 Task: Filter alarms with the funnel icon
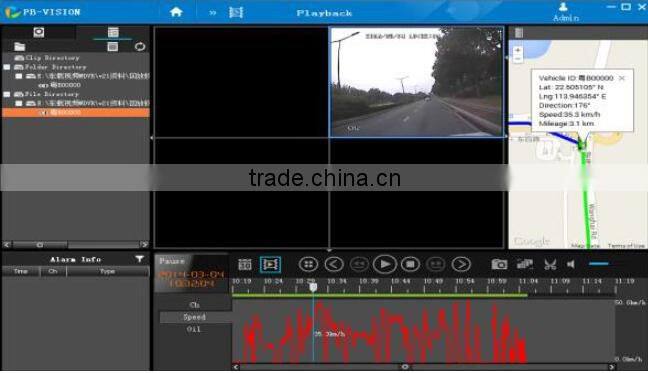point(140,259)
